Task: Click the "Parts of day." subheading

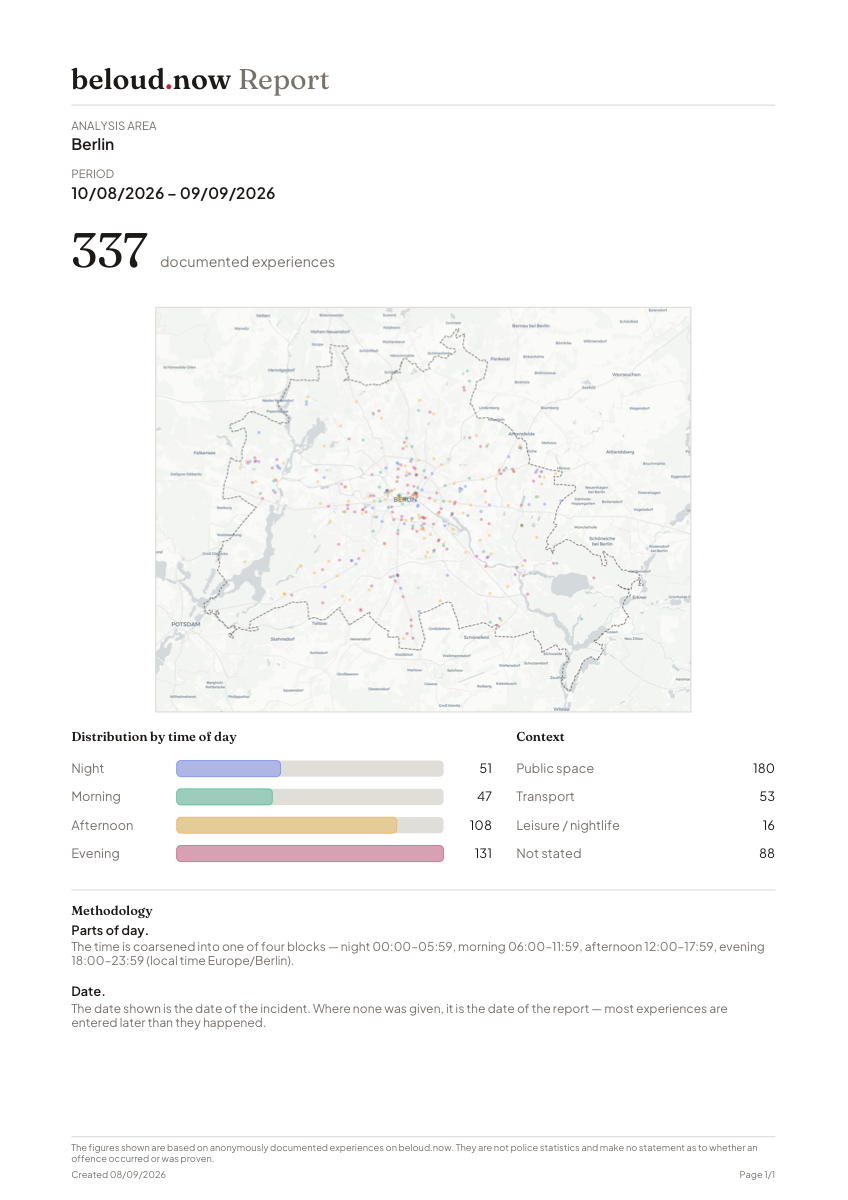Action: coord(110,931)
